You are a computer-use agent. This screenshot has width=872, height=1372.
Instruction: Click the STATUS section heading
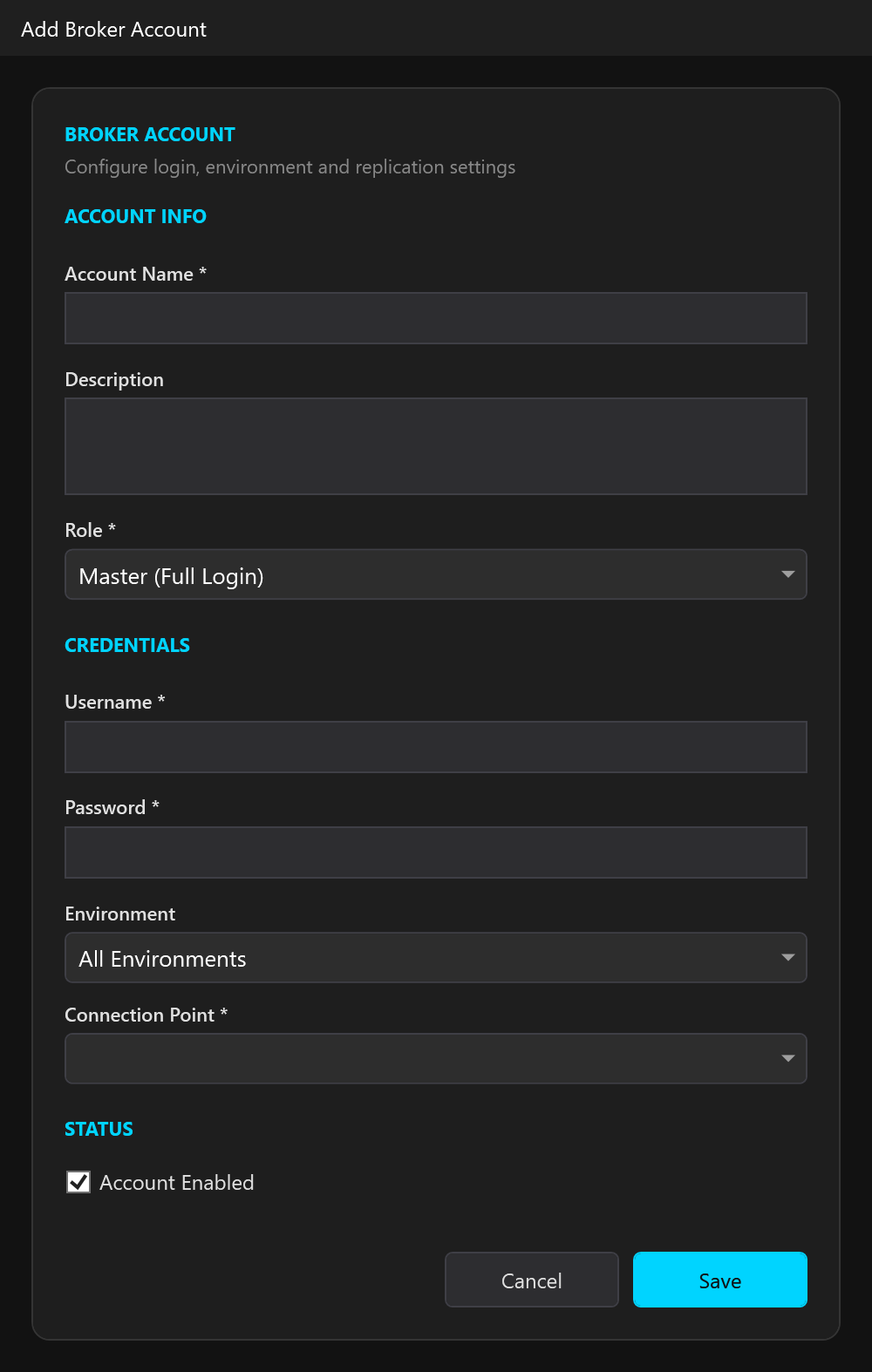tap(99, 1130)
